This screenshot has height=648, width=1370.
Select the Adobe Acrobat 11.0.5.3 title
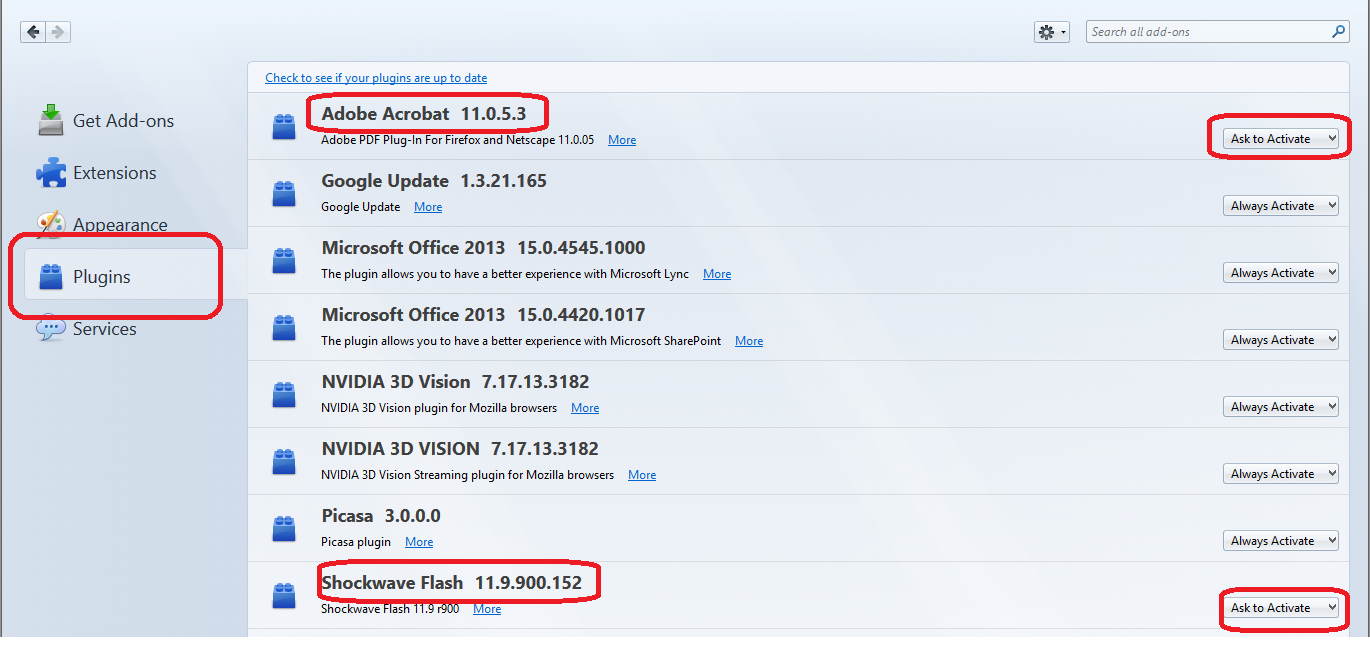(x=423, y=114)
